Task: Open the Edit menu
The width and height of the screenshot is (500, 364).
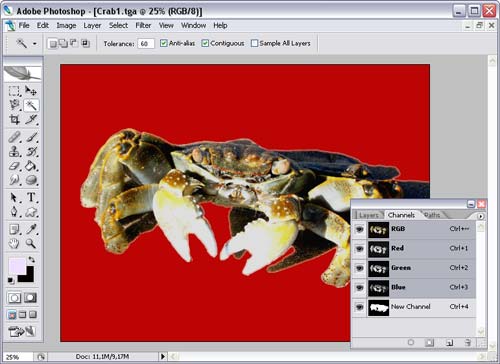Action: 43,25
